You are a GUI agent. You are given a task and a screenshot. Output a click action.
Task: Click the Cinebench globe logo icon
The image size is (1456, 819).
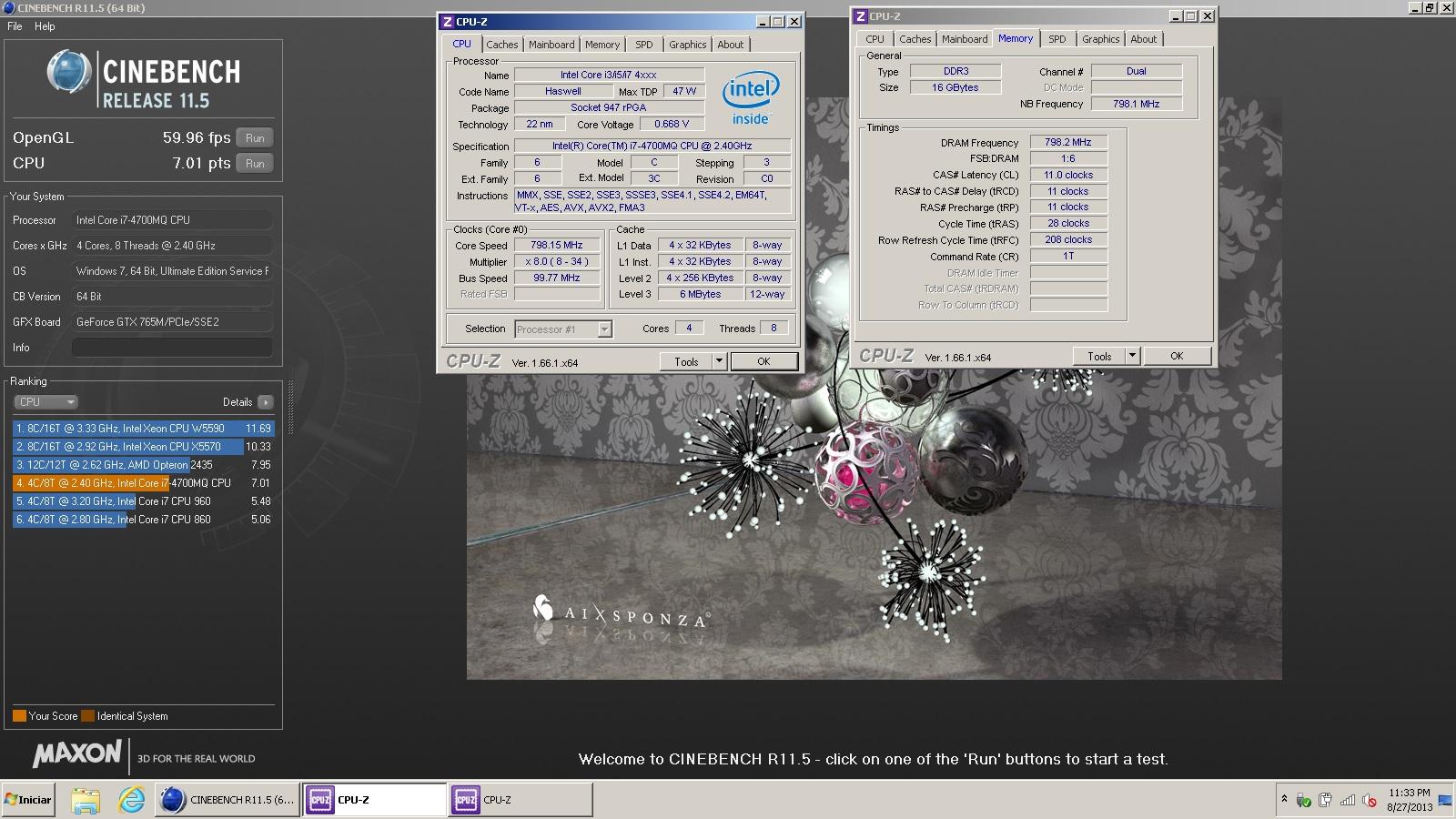(68, 72)
